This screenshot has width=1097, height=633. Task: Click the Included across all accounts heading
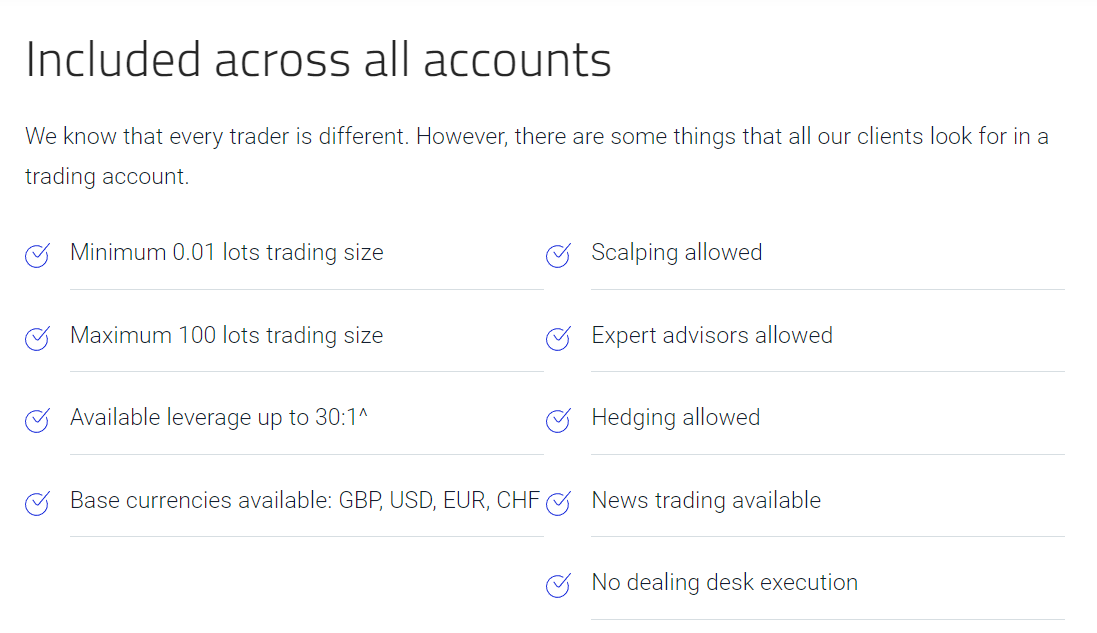coord(318,59)
